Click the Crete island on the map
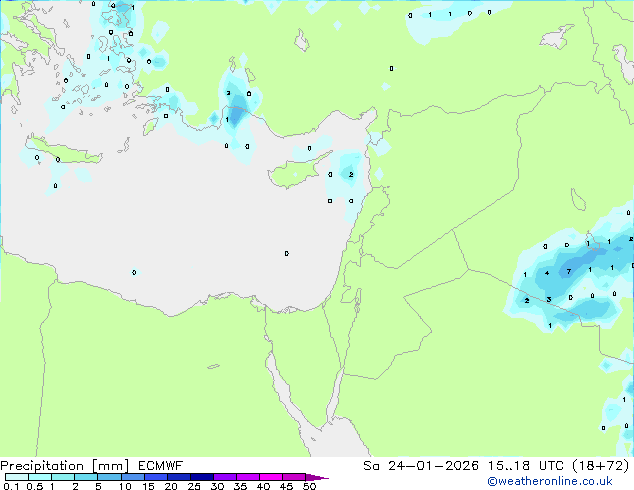This screenshot has height=490, width=634. [x=65, y=150]
